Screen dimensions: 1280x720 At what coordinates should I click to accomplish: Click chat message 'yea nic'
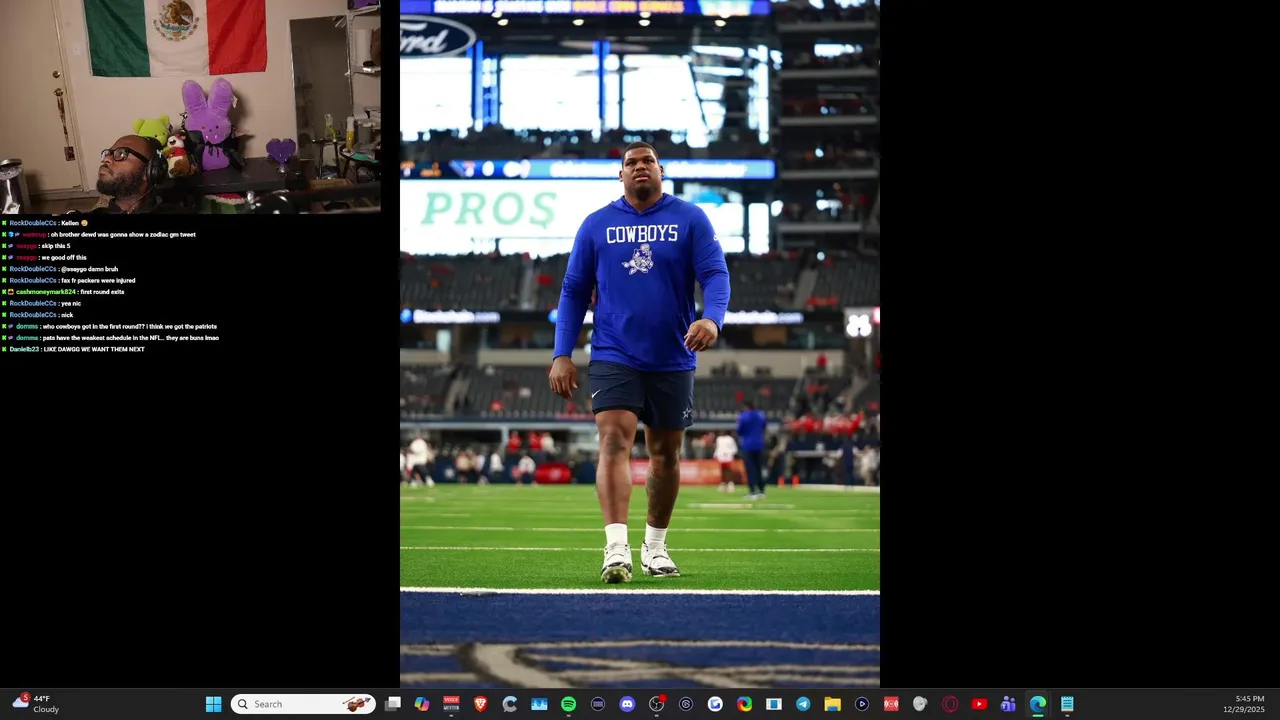(x=71, y=303)
